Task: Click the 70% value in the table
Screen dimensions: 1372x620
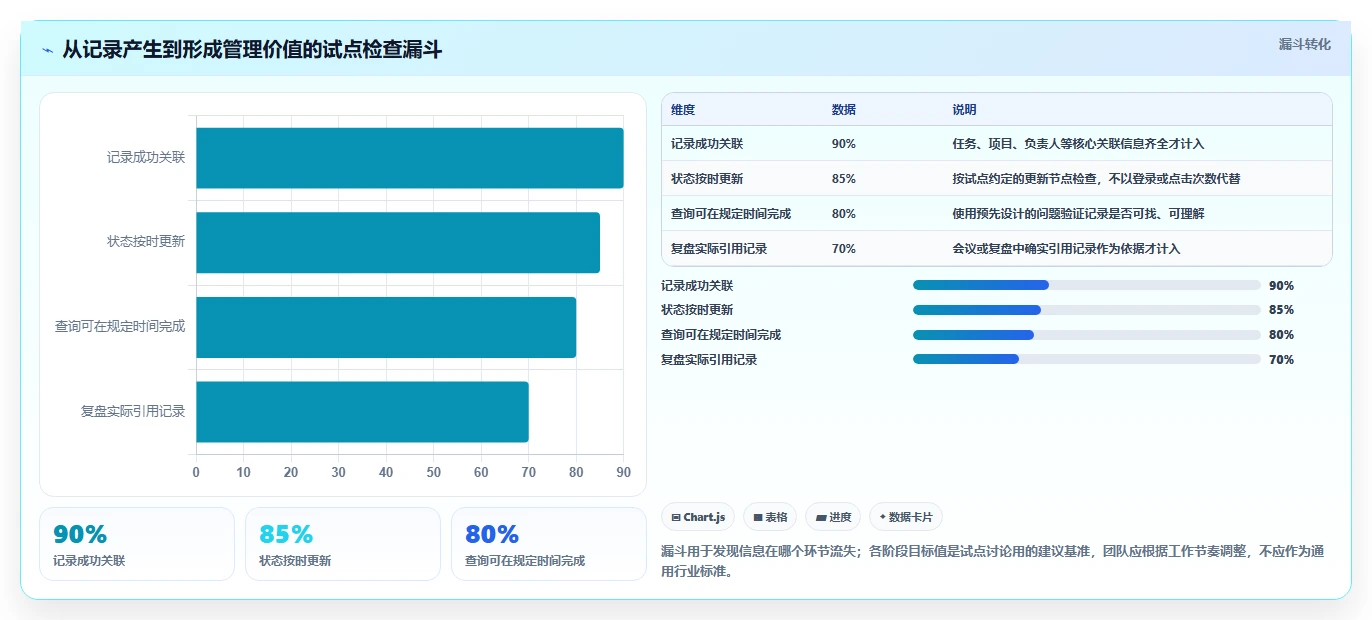Action: 844,249
